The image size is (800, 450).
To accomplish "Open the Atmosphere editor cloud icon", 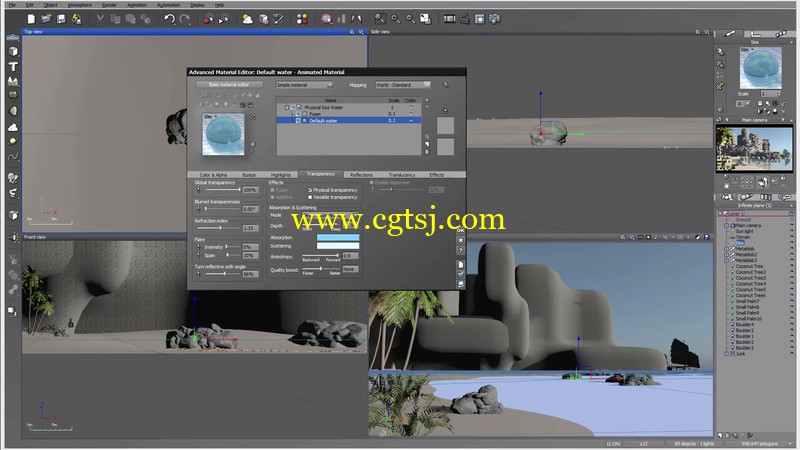I will [247, 19].
